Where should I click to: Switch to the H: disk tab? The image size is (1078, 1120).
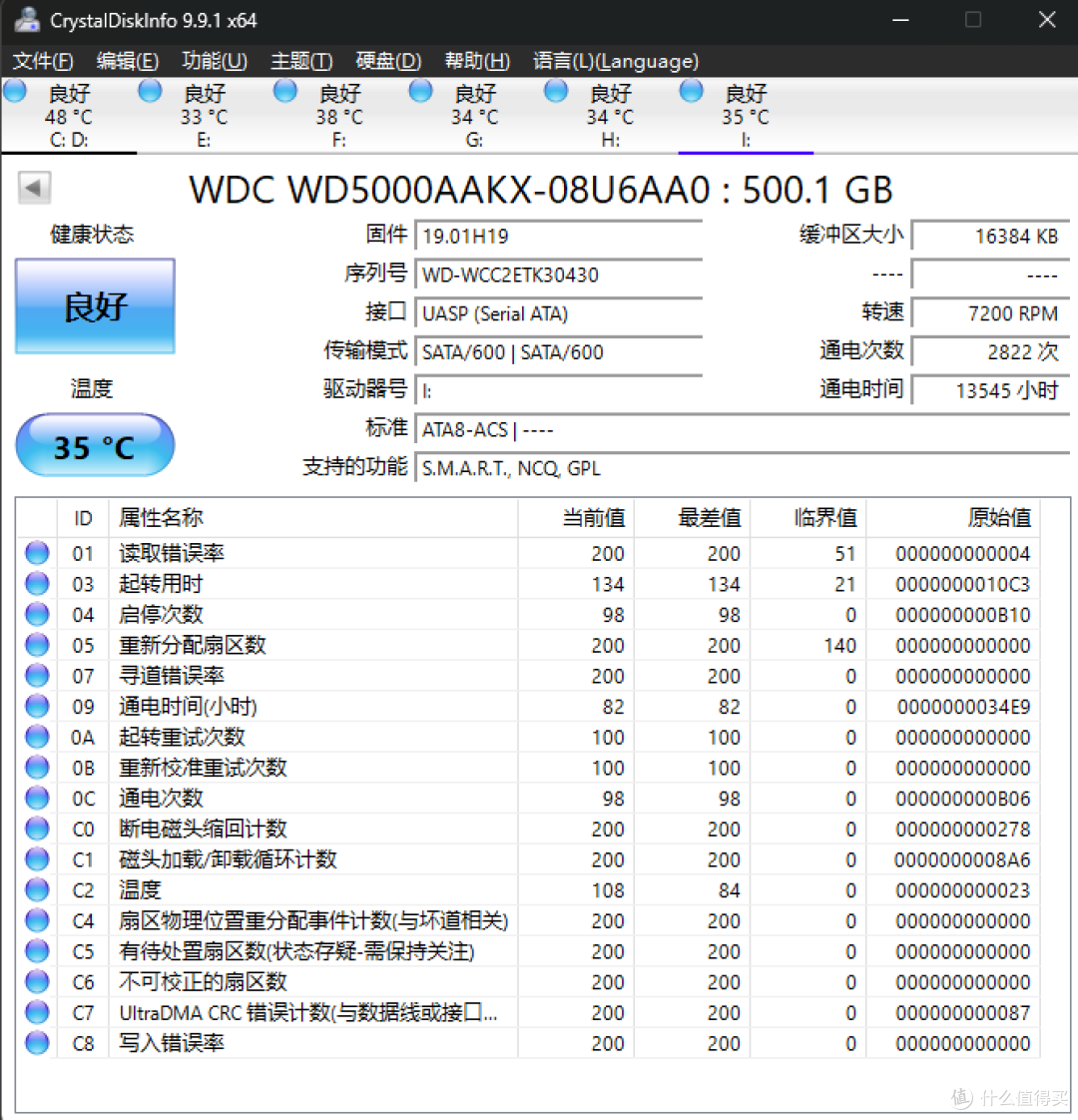pyautogui.click(x=610, y=116)
